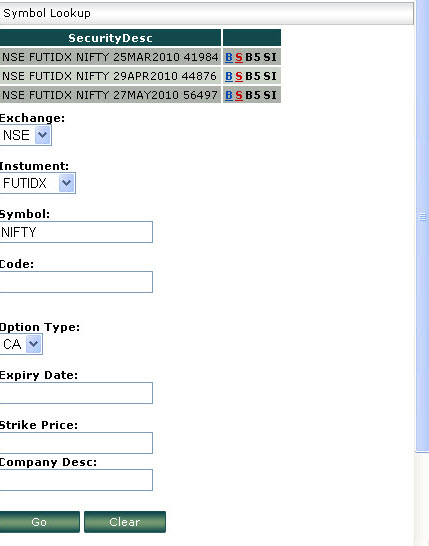Open the Option Type dropdown showing CA
Image resolution: width=429 pixels, height=546 pixels.
click(x=21, y=344)
